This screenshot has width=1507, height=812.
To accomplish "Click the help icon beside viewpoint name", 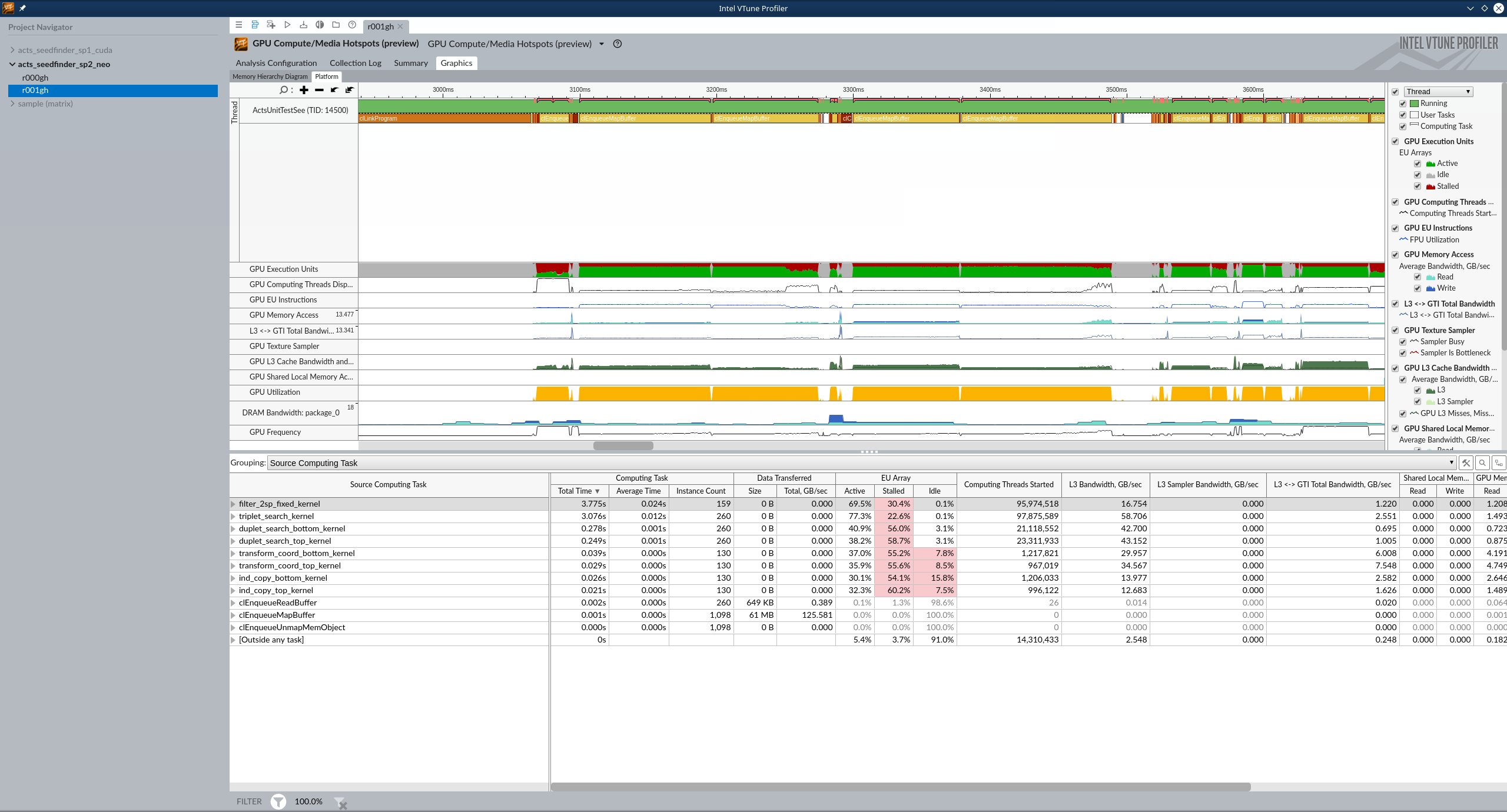I will click(x=618, y=44).
